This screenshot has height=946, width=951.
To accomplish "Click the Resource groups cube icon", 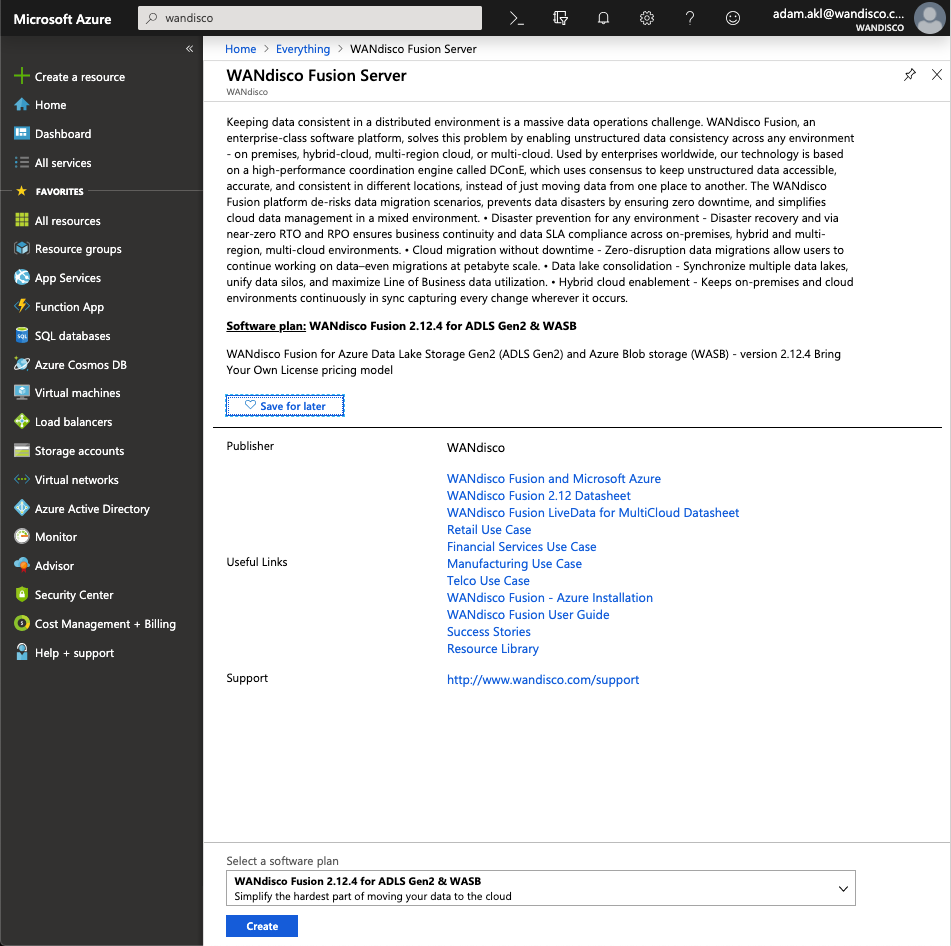I will click(21, 249).
